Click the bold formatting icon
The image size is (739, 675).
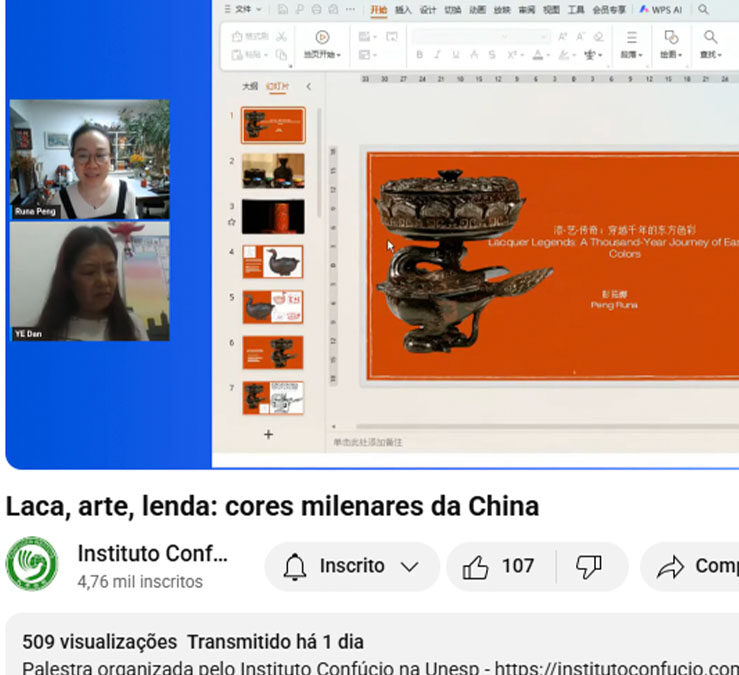coord(420,55)
